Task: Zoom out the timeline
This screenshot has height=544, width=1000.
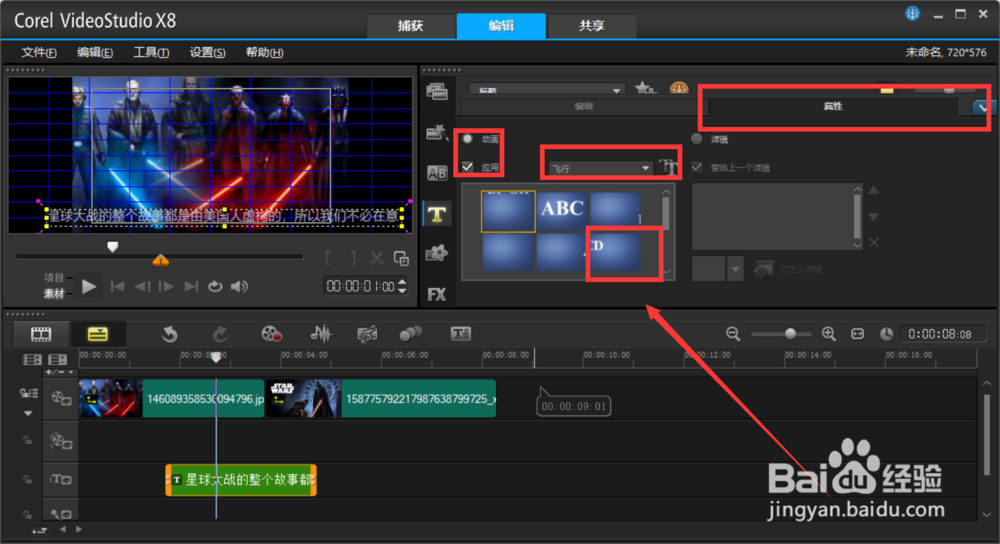Action: tap(733, 334)
